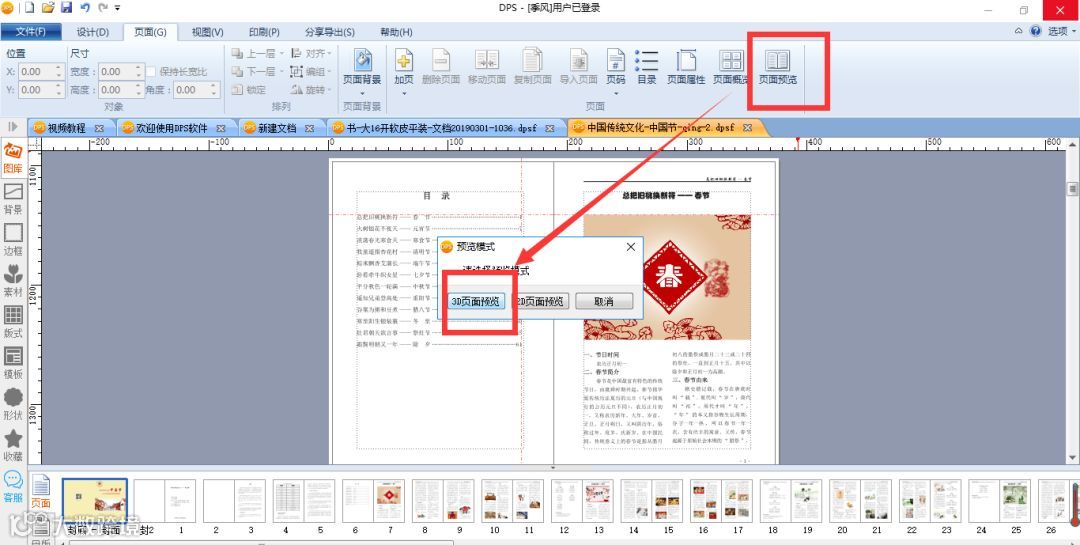1080x545 pixels.
Task: Create a new document from quick toolbar
Action: coord(31,8)
